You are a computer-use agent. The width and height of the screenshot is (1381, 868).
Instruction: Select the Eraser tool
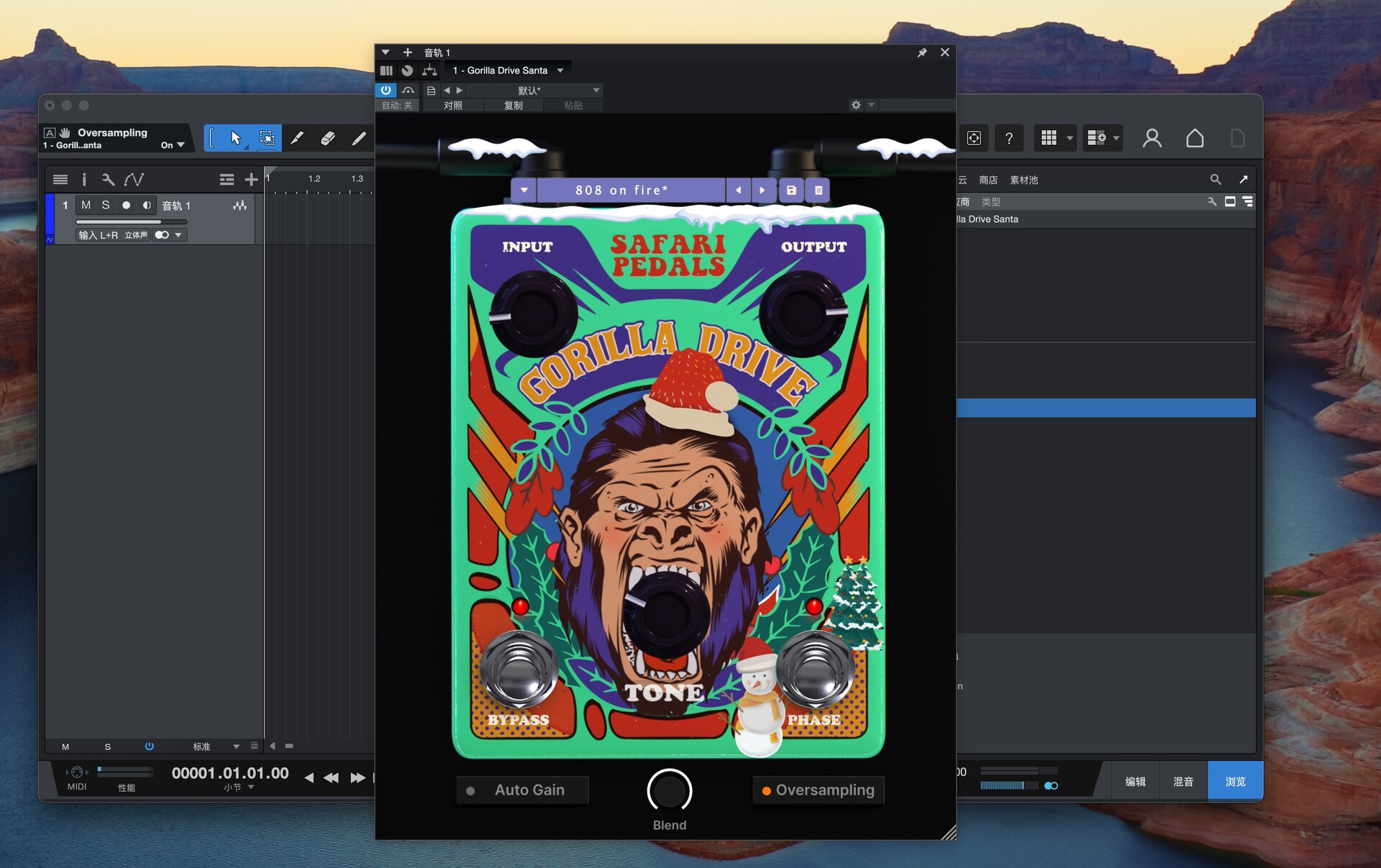click(328, 138)
